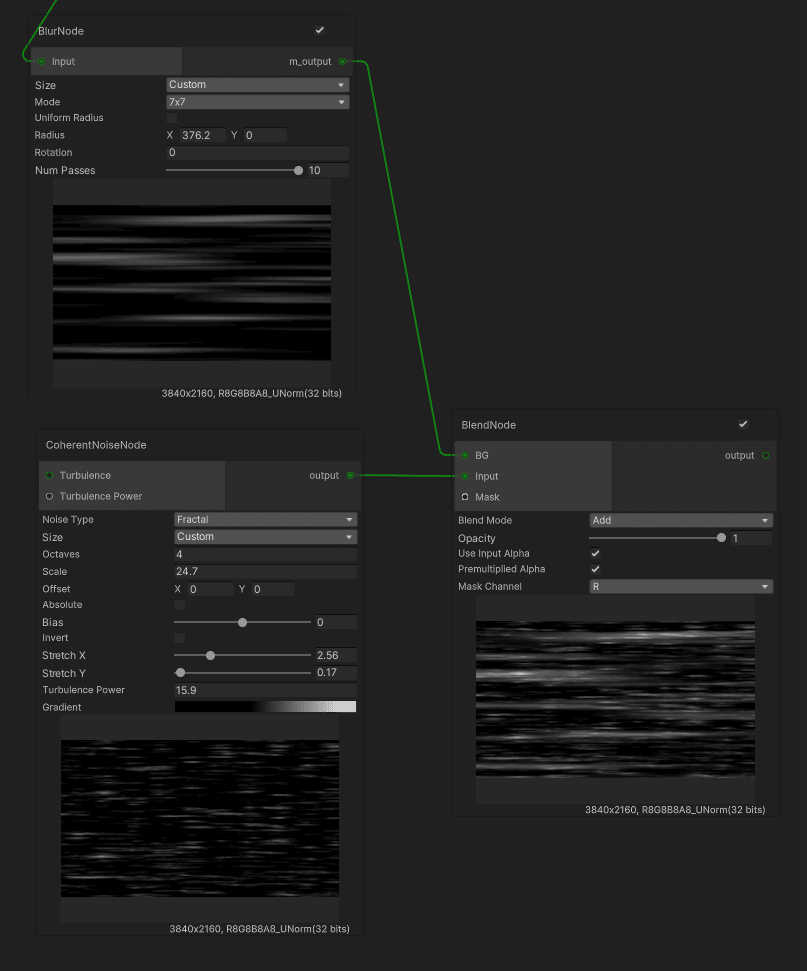Click the Stretch Y value 0.17
807x971 pixels.
coord(336,673)
